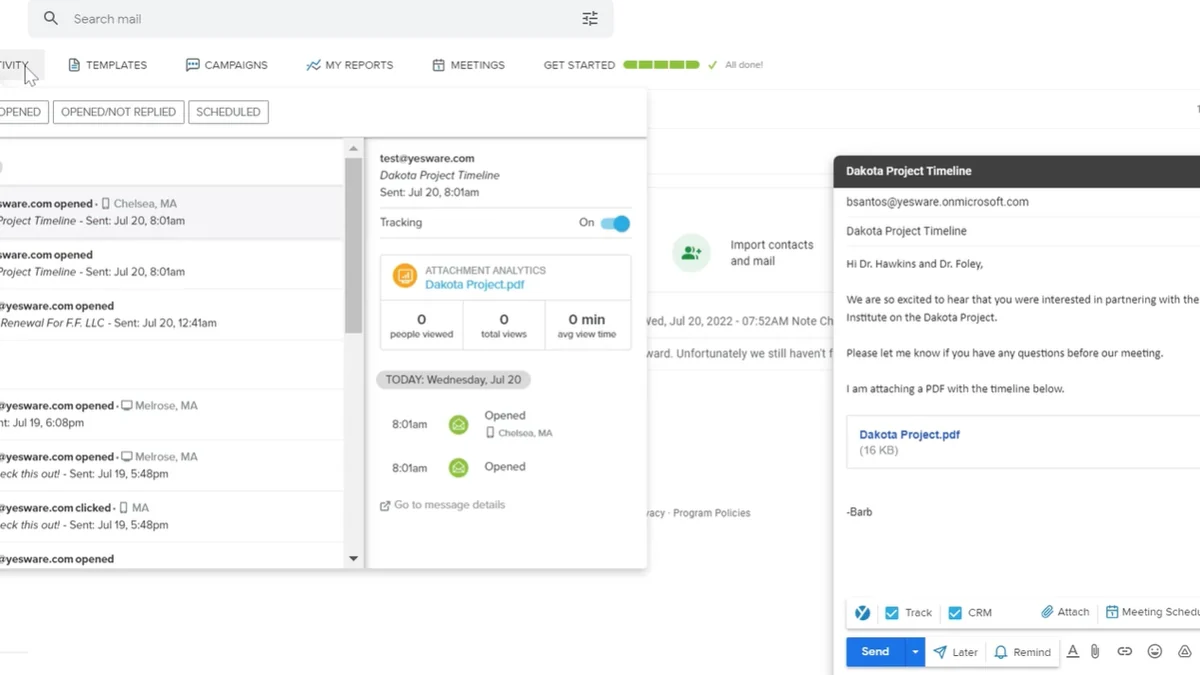Uncheck the CRM checkbox

955,613
